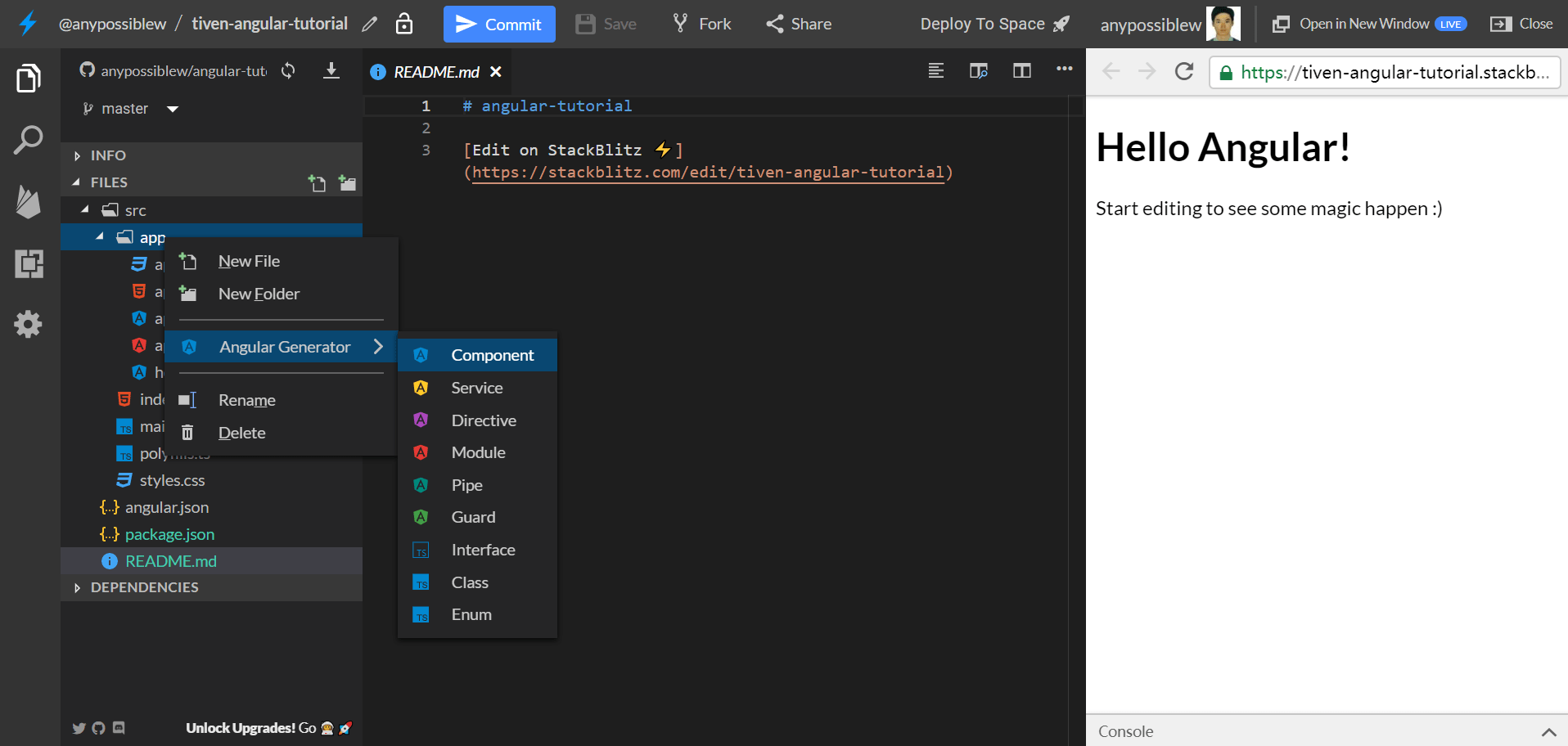Generate a new Angular Pipe
Viewport: 1568px width, 746px height.
click(477, 485)
